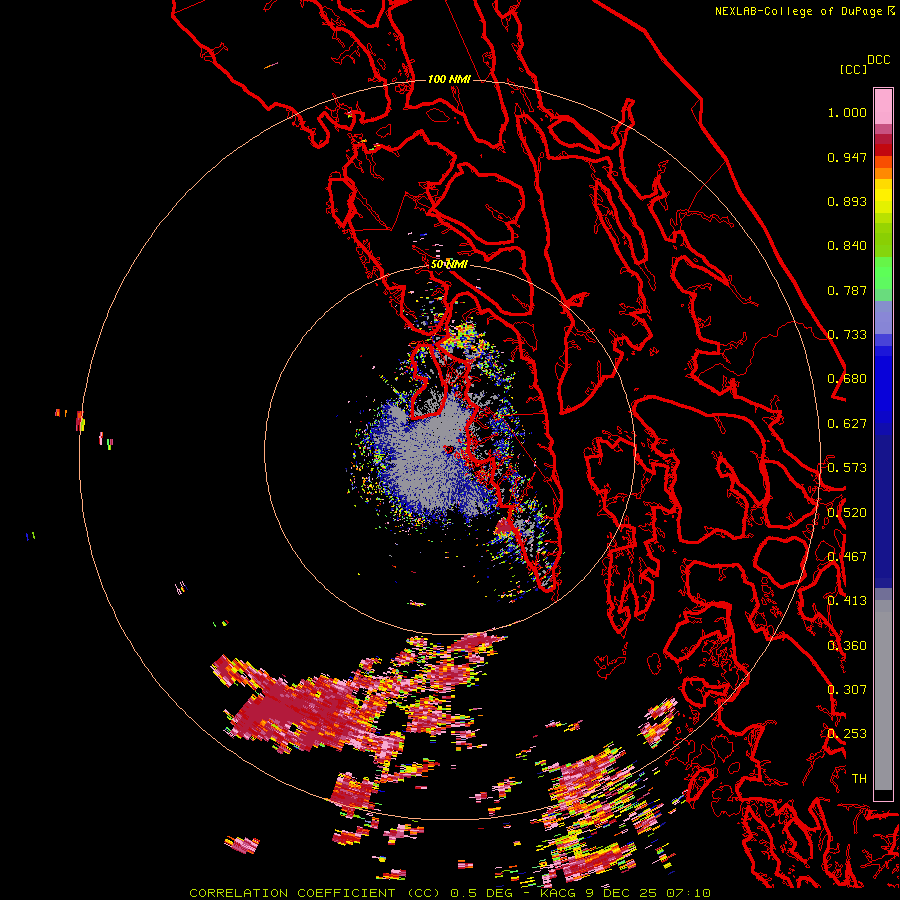Viewport: 900px width, 900px height.
Task: Click the 0.947 scale value
Action: point(847,157)
